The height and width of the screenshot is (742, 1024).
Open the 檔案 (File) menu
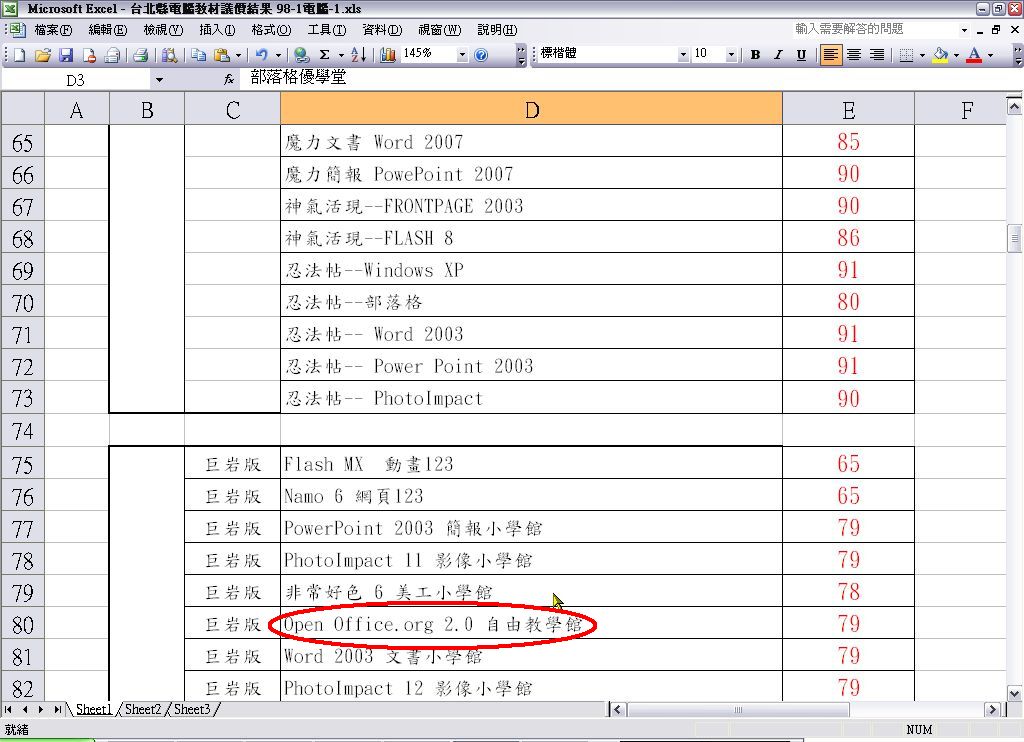[x=54, y=30]
